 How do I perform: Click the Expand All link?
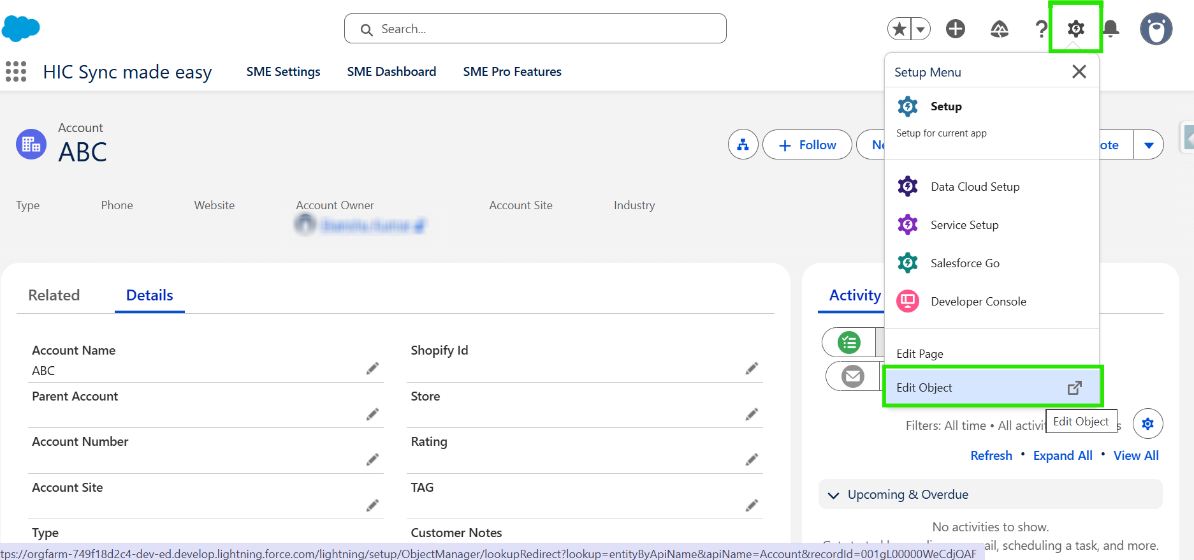[1062, 455]
